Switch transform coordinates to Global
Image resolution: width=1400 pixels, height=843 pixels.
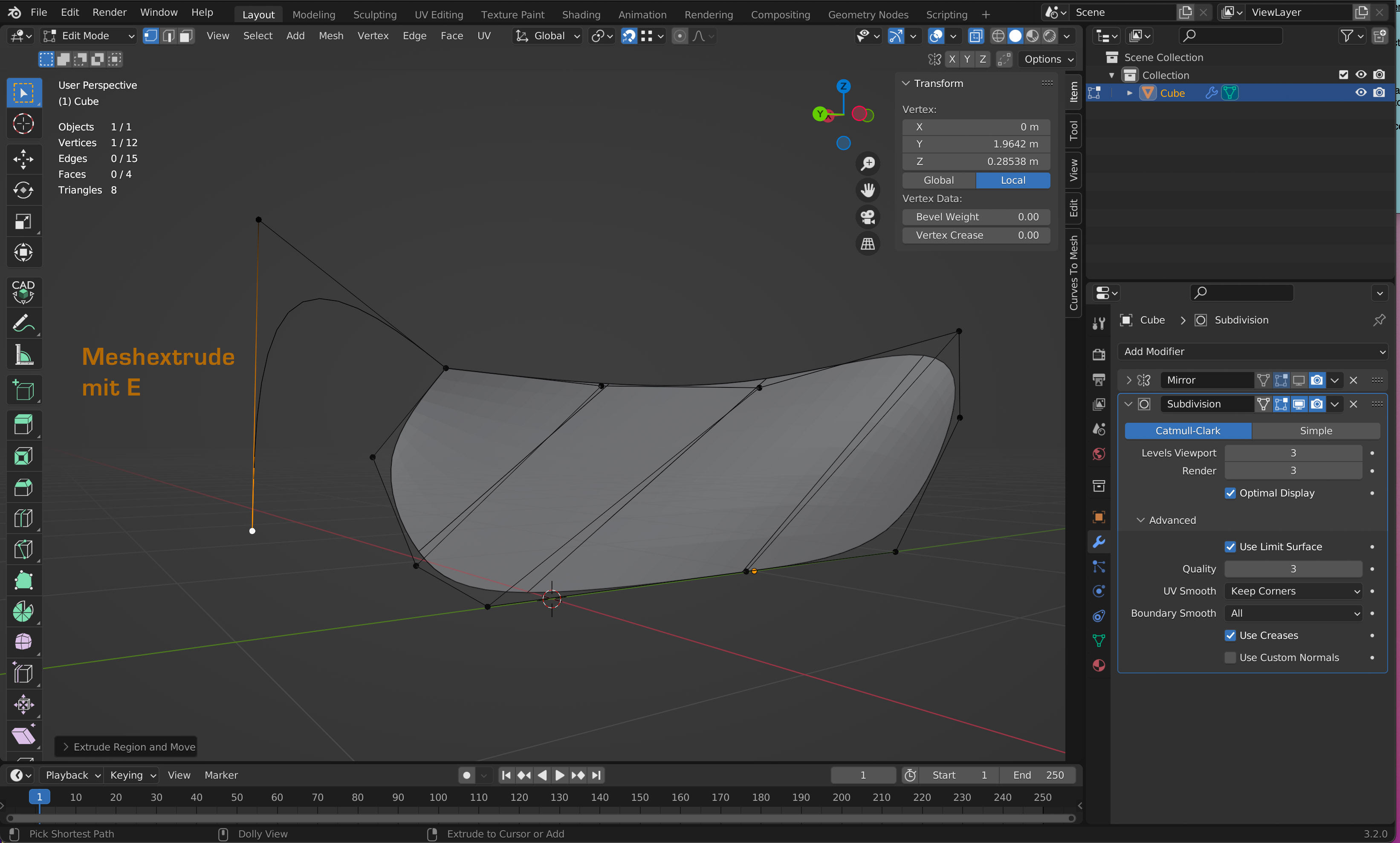(x=938, y=180)
